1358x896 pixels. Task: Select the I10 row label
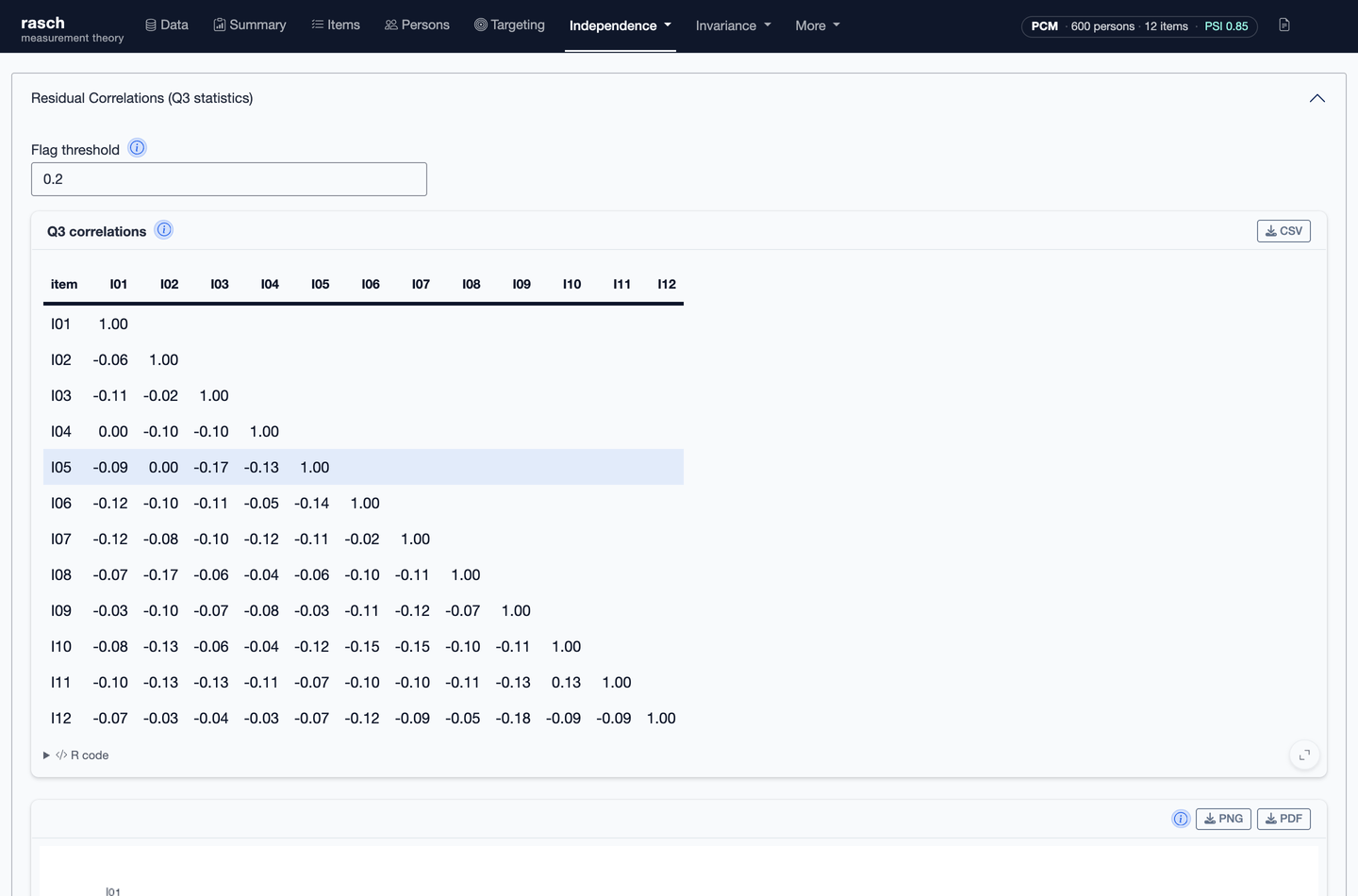pos(61,646)
